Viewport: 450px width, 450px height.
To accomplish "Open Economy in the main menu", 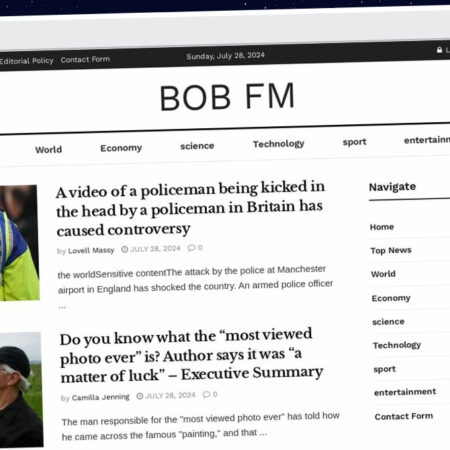I will pyautogui.click(x=121, y=148).
